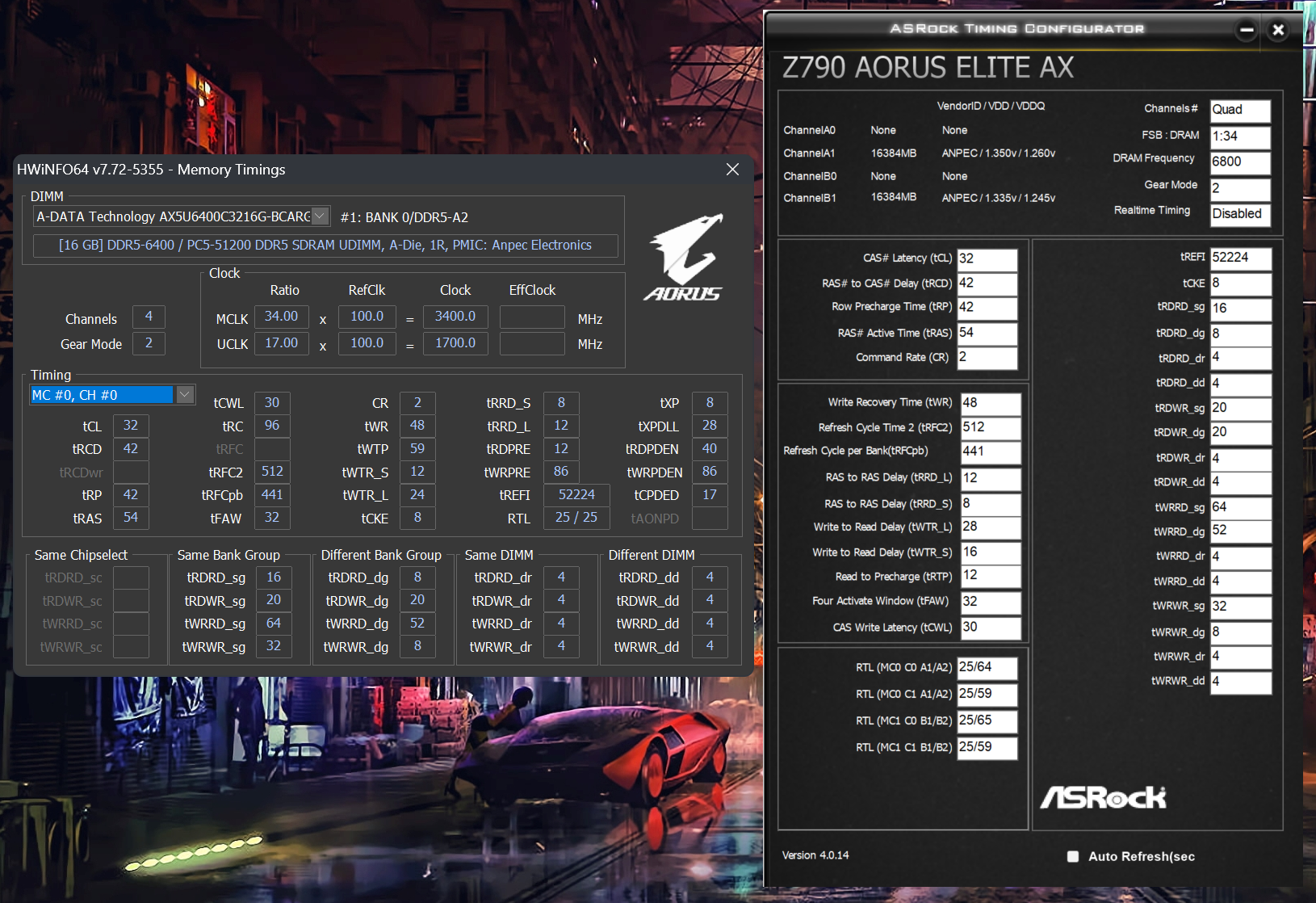Click the ASRock logo in Timing Configurator
Viewport: 1316px width, 903px height.
(1103, 798)
